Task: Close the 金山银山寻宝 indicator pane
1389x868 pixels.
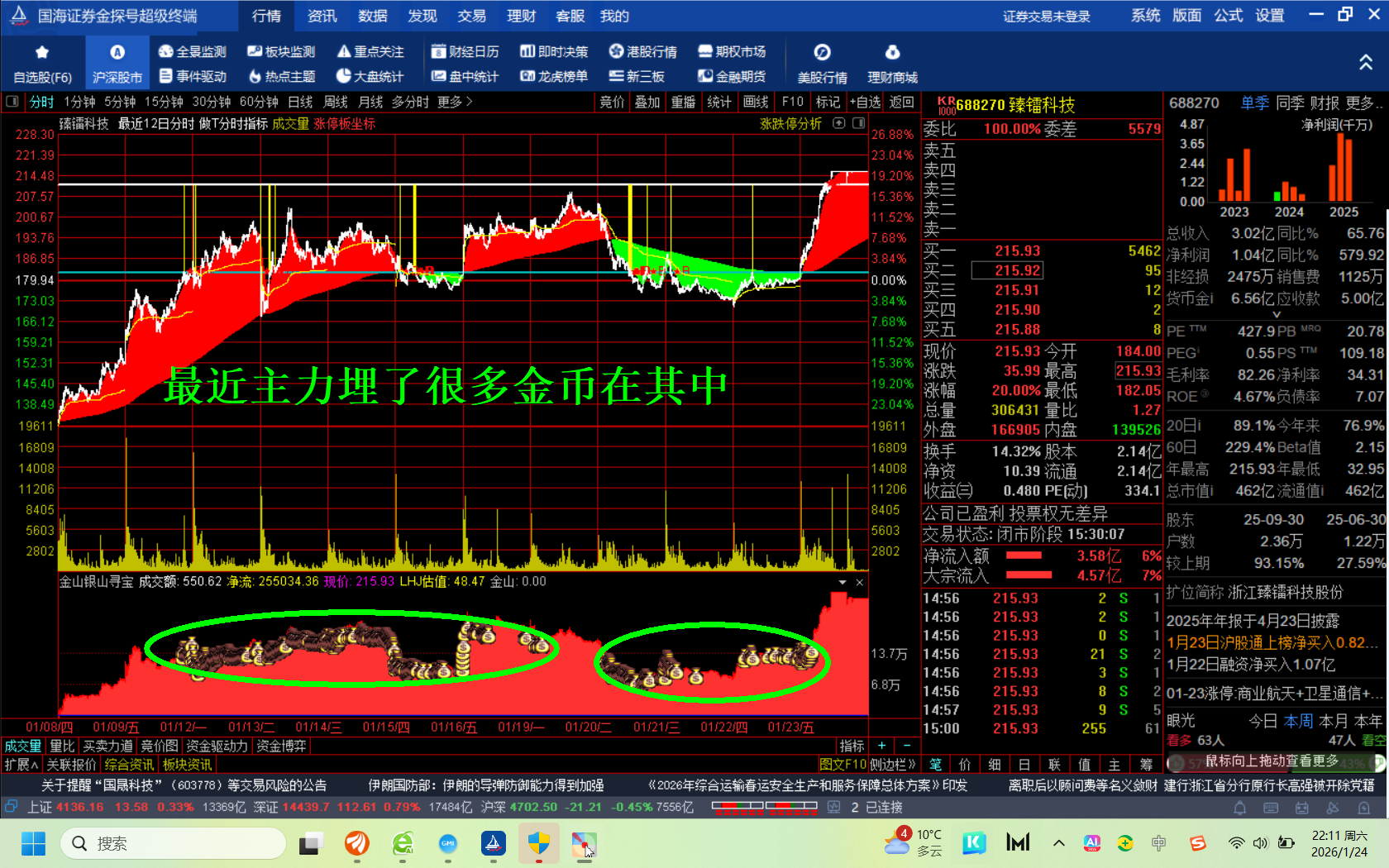Action: (860, 582)
